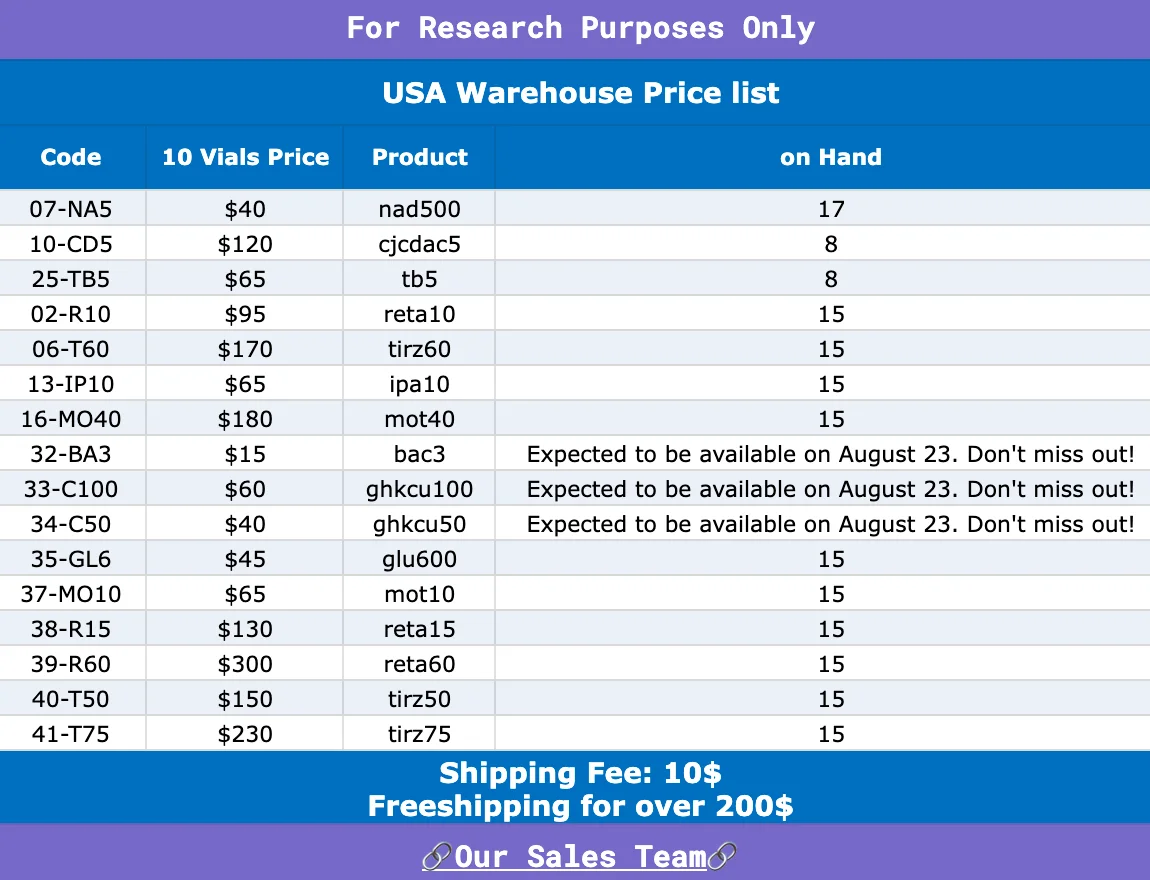Select the 10 Vials Price column header

point(246,157)
